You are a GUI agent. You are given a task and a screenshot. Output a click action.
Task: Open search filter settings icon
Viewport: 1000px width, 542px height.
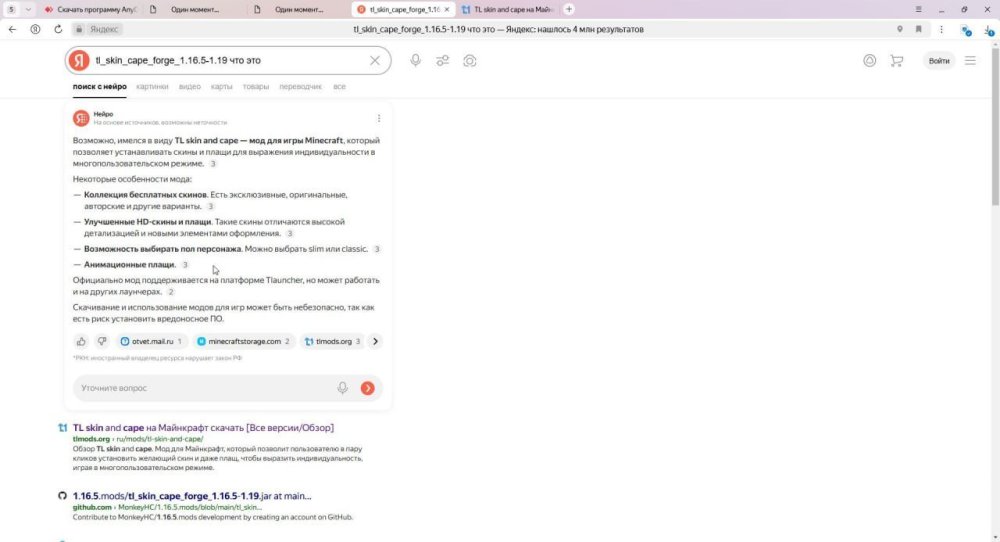click(443, 61)
